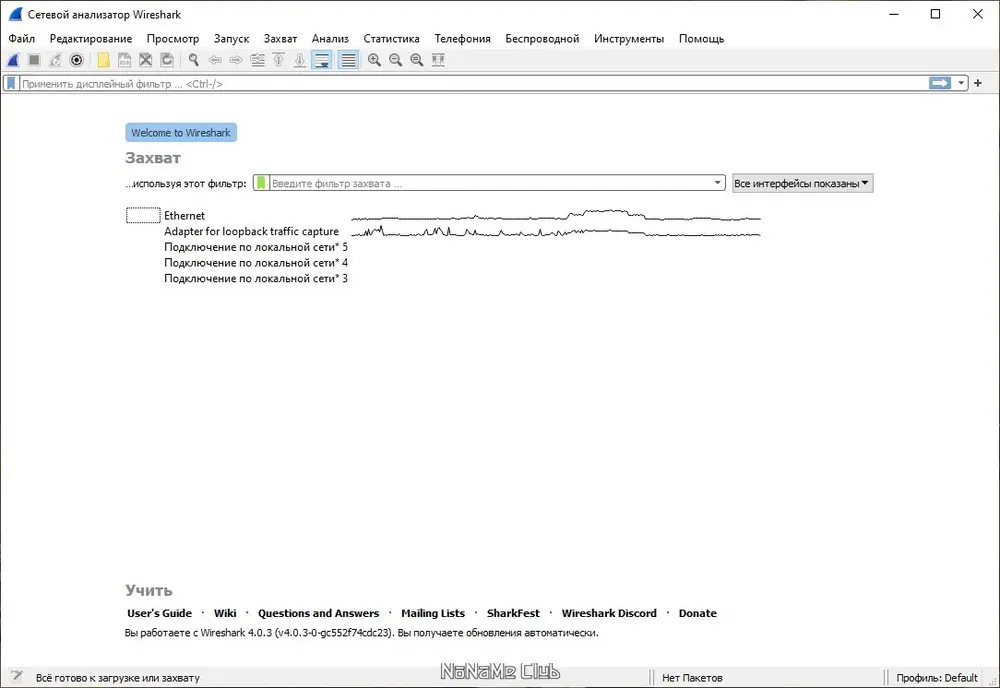Viewport: 1000px width, 688px height.
Task: Open display filter bookmarks icon
Action: pos(11,84)
